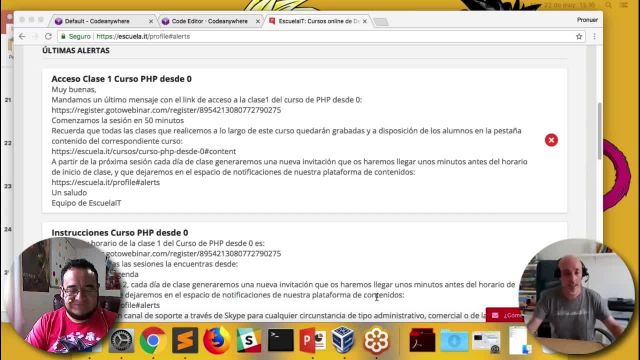Open a new browser tab
640x360 pixels.
click(381, 22)
